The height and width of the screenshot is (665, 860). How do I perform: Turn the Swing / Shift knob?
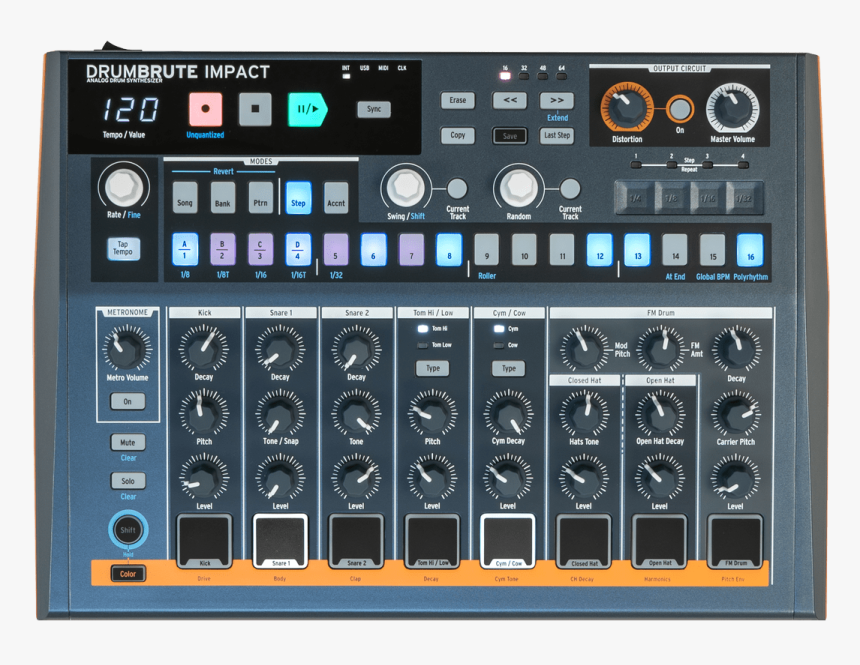[x=406, y=188]
